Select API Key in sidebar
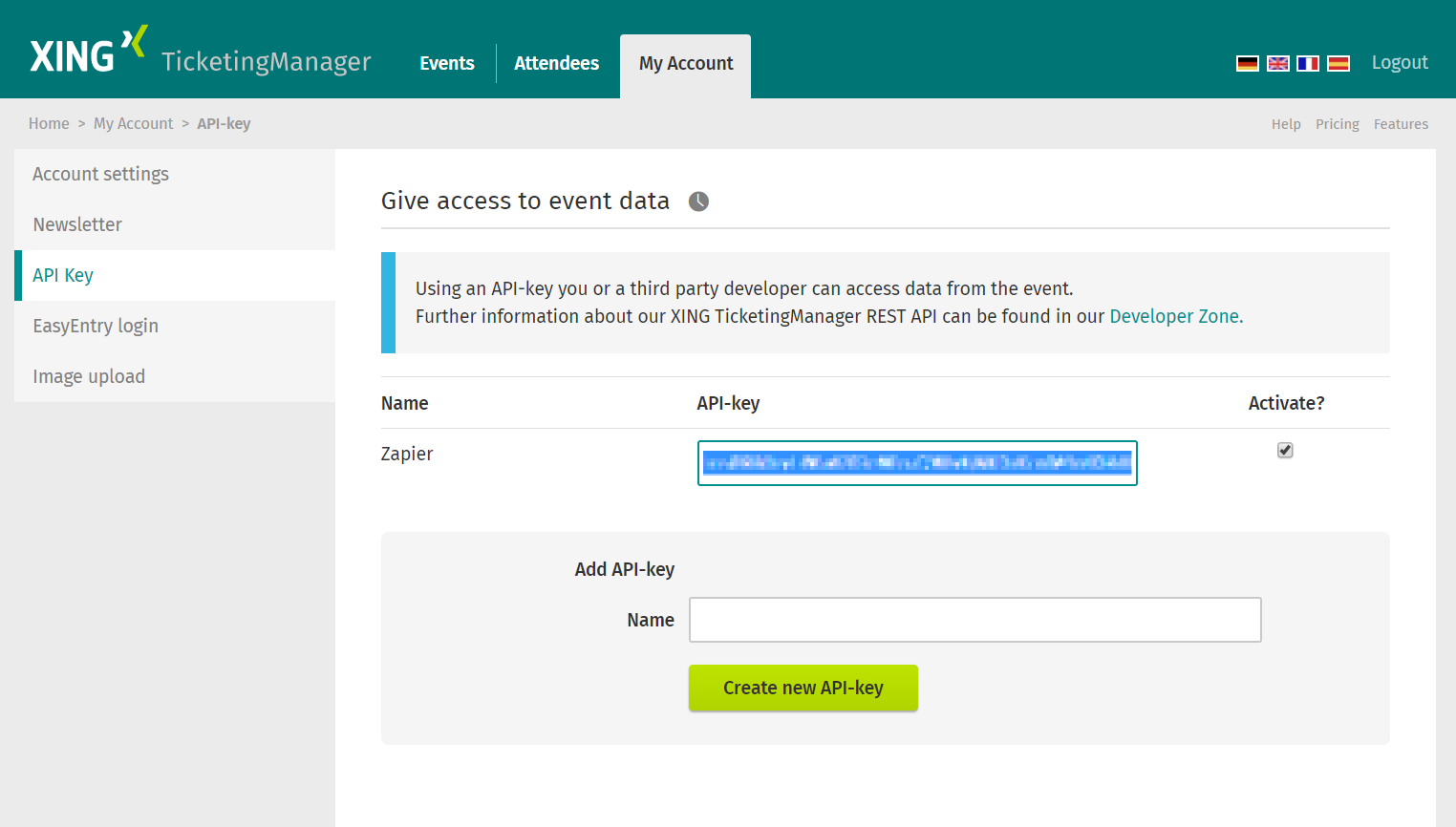Viewport: 1456px width, 827px height. coord(175,275)
